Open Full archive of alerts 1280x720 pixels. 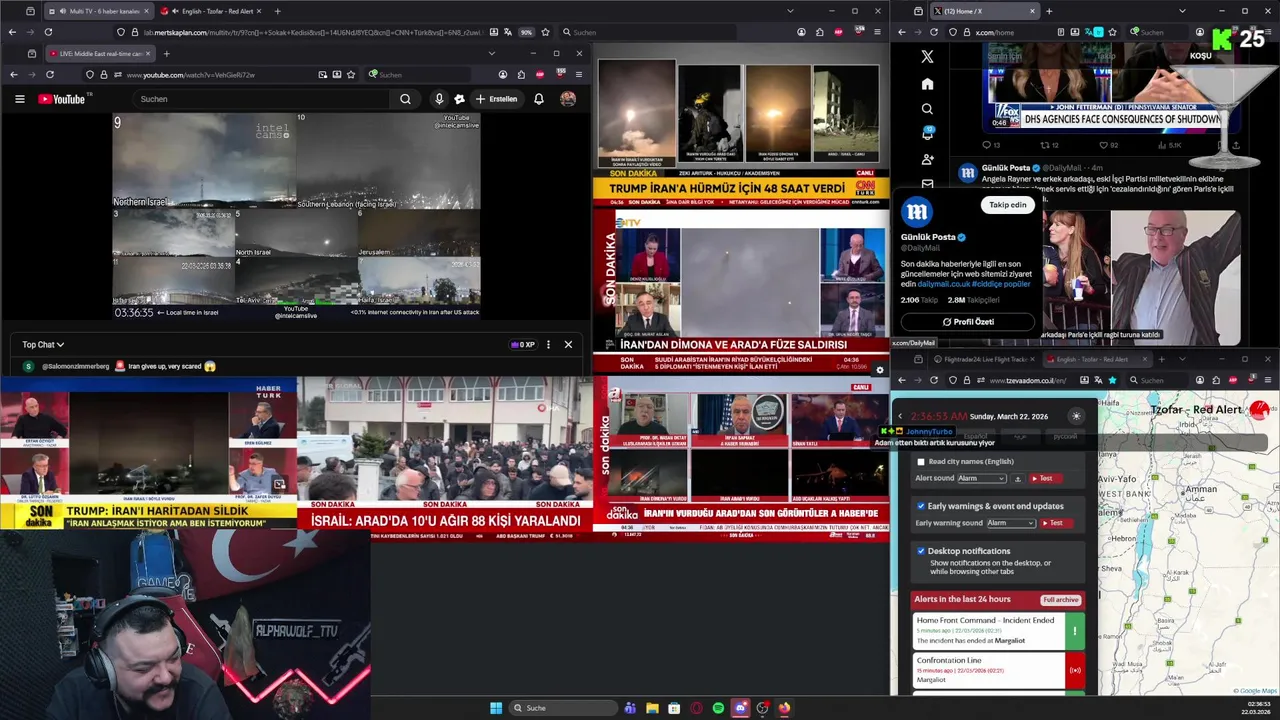1060,600
